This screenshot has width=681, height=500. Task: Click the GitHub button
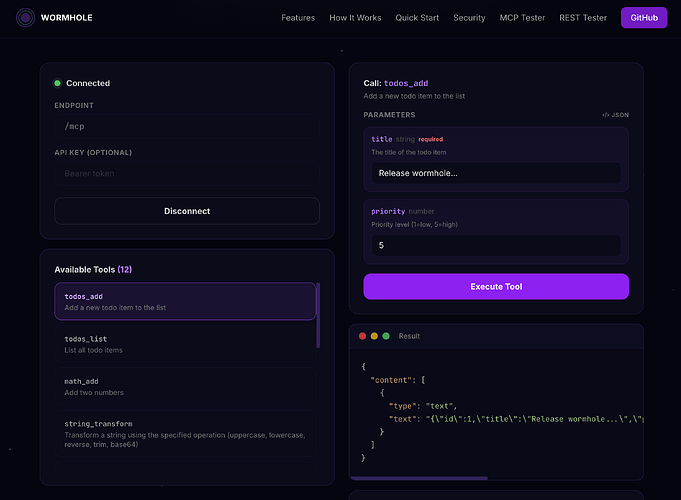[644, 18]
